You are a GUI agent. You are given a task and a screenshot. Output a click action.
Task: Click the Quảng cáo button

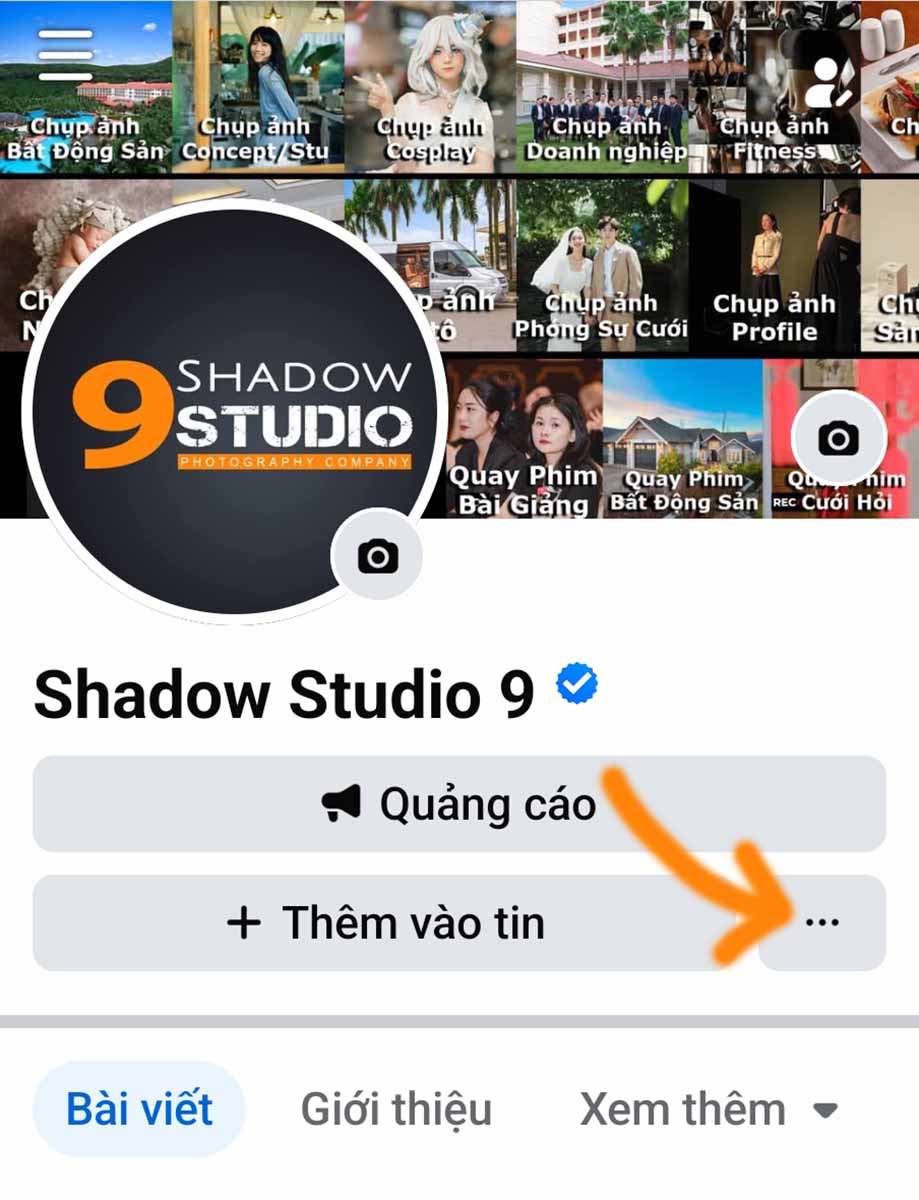(x=459, y=804)
